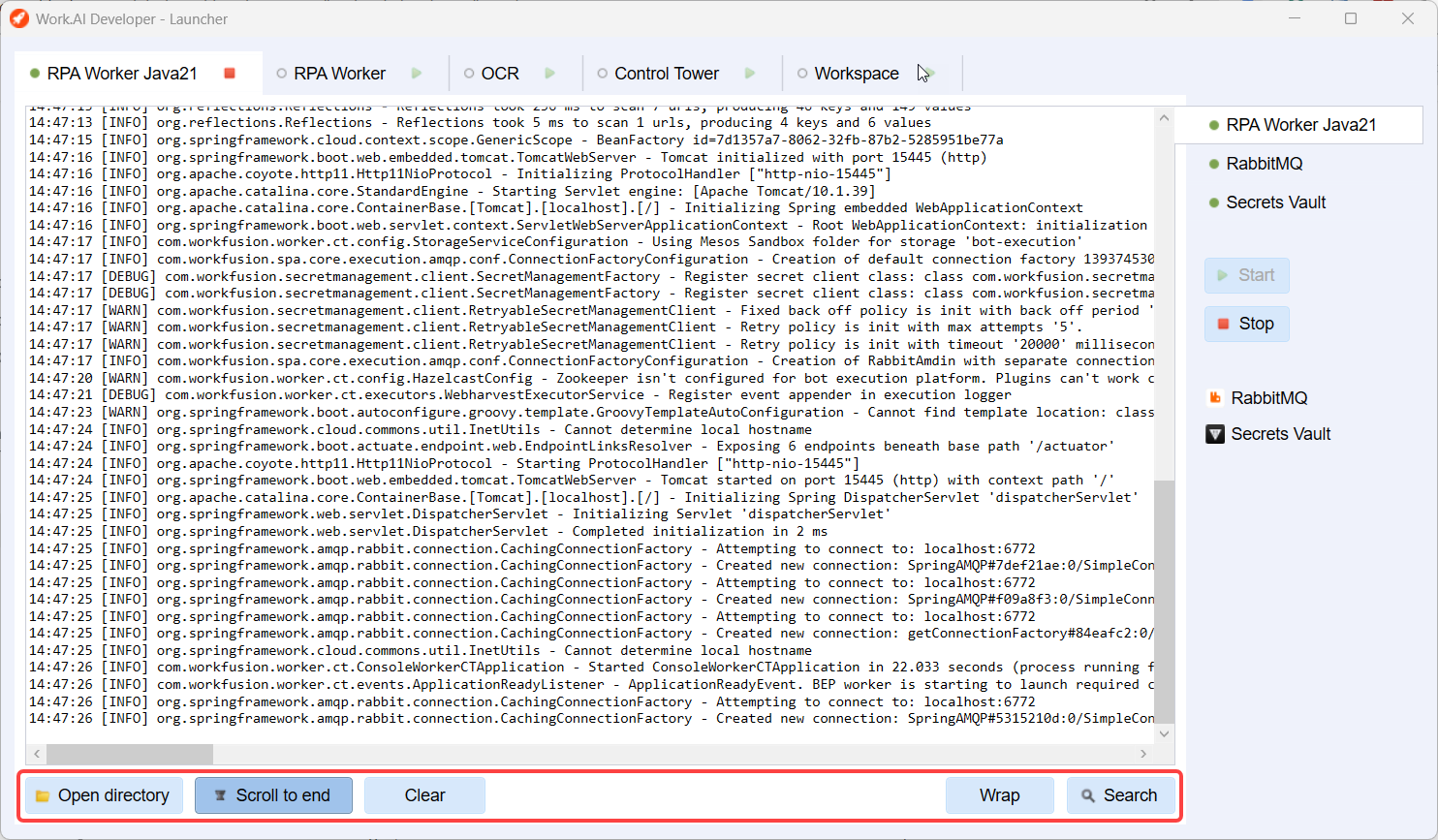
Task: Click log line 'Cannot find template location'
Action: (x=591, y=413)
